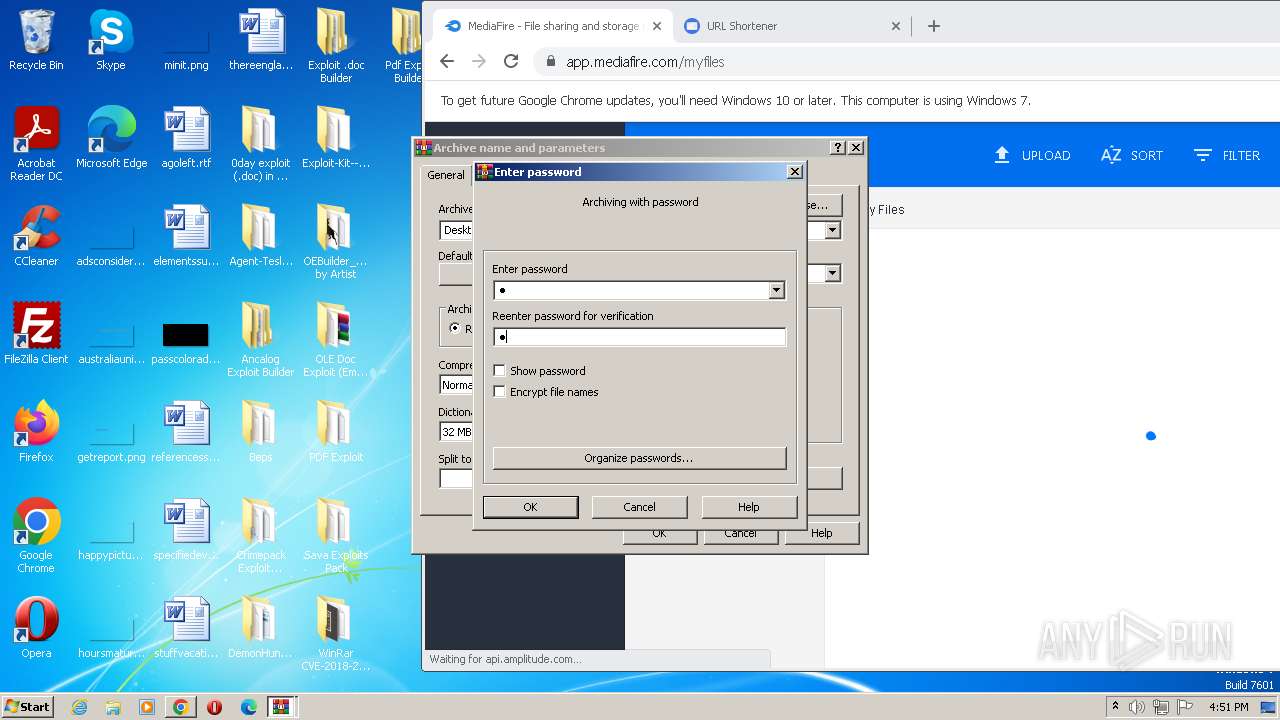Open the CCleaner desktop shortcut
The height and width of the screenshot is (720, 1280).
click(x=36, y=236)
